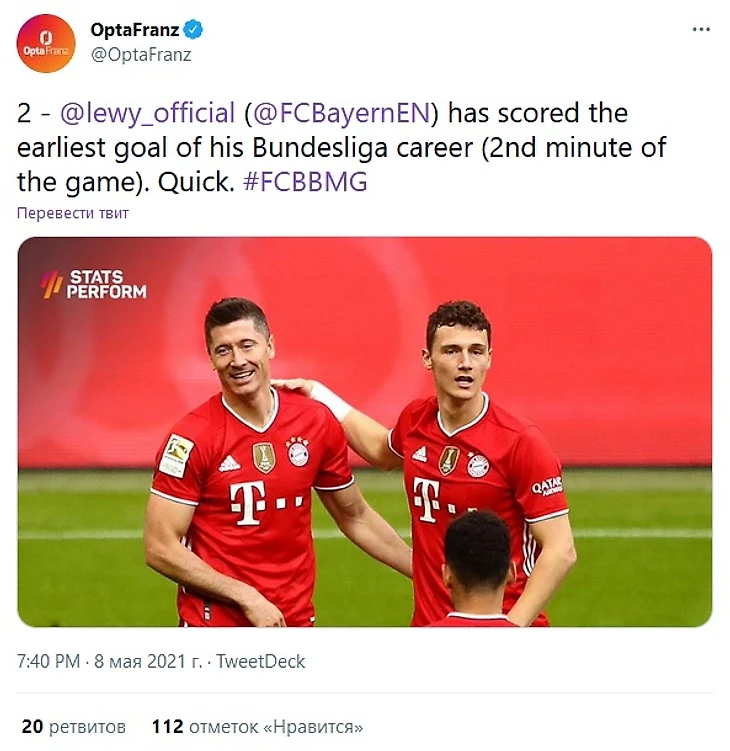Click the blue verified badge

(194, 30)
